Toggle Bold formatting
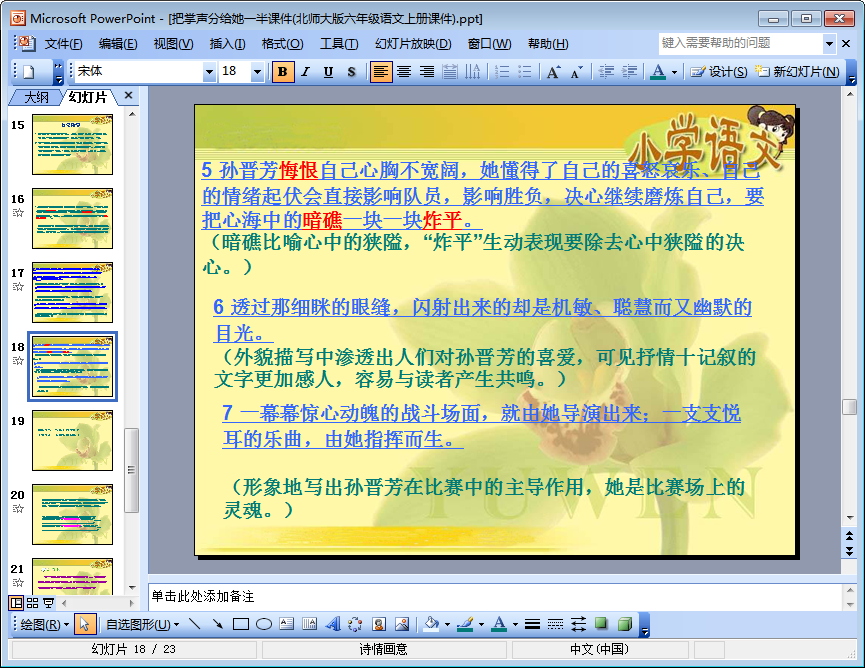The width and height of the screenshot is (865, 668). tap(282, 72)
